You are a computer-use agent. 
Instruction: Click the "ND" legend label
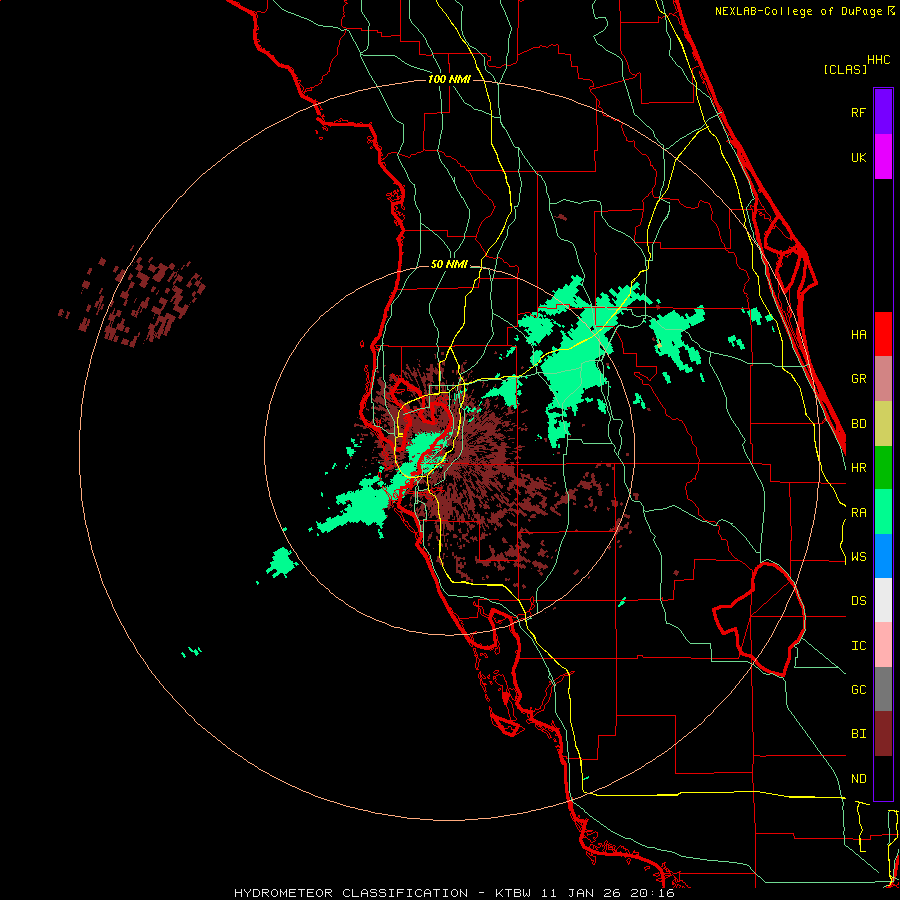tap(858, 779)
